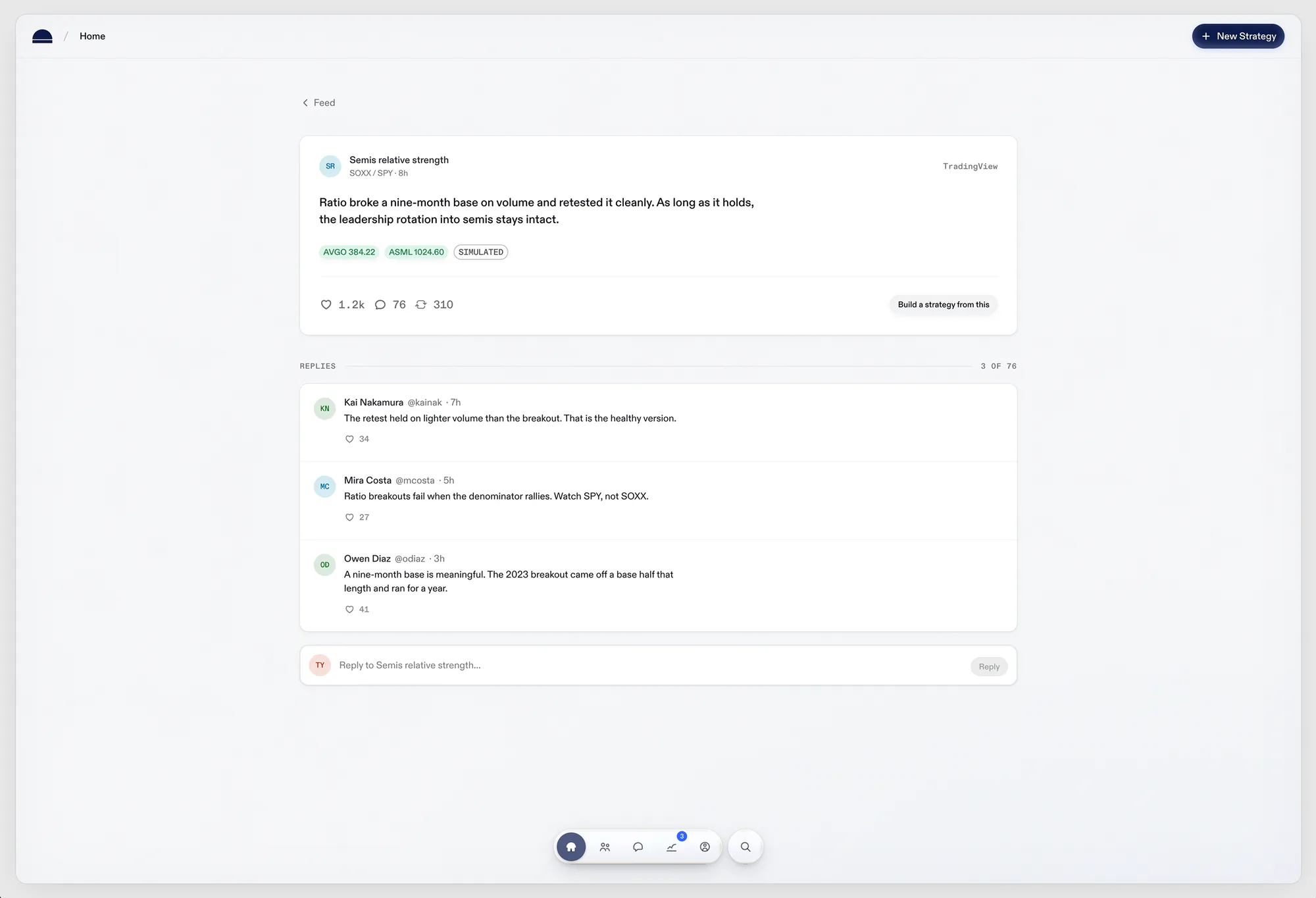
Task: Click the Reply submit button
Action: [989, 666]
